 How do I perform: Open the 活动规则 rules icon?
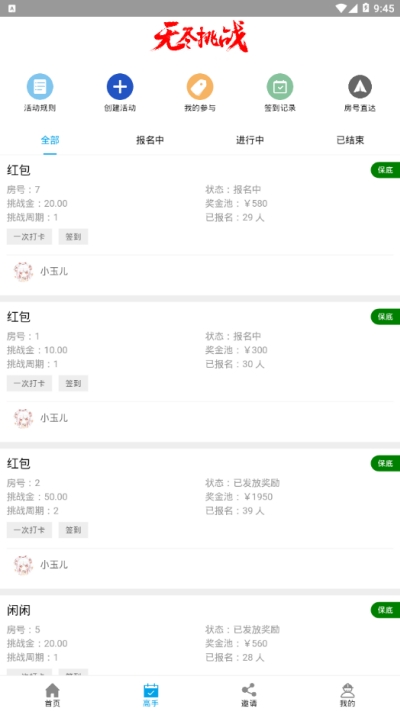click(x=40, y=87)
